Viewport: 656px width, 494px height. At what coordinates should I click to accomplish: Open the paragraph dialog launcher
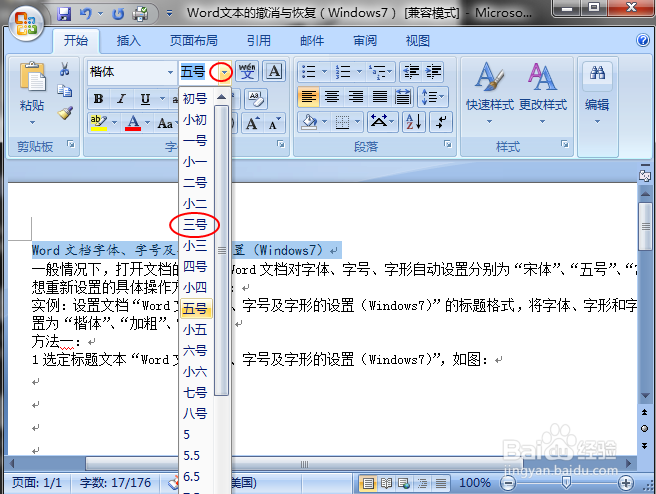point(448,144)
